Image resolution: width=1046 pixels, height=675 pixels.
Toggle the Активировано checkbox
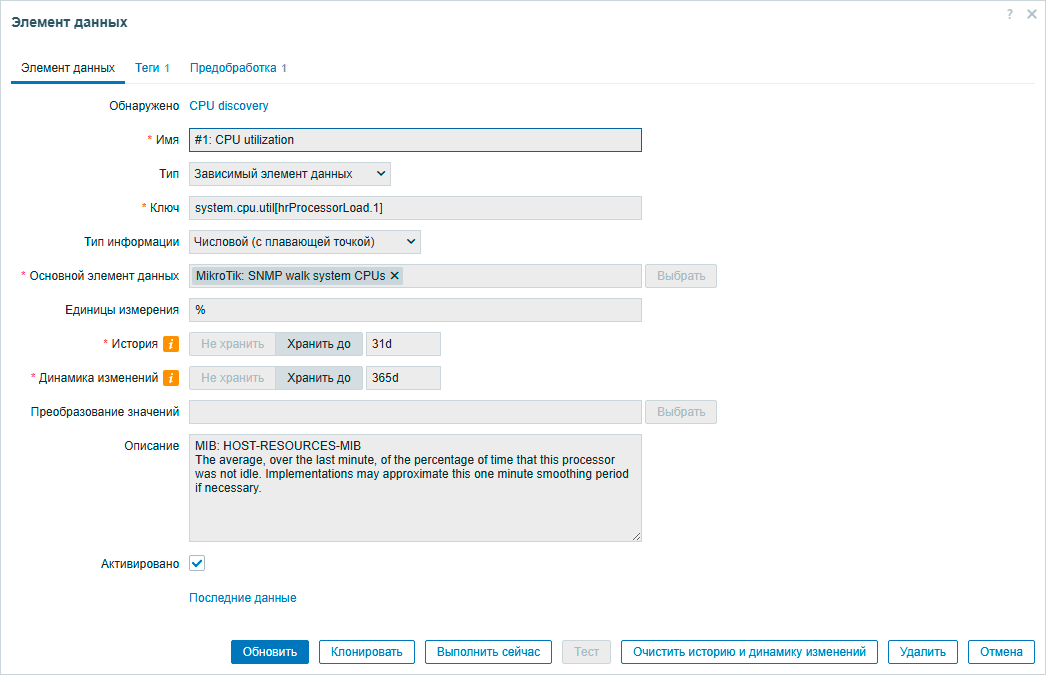coord(197,563)
